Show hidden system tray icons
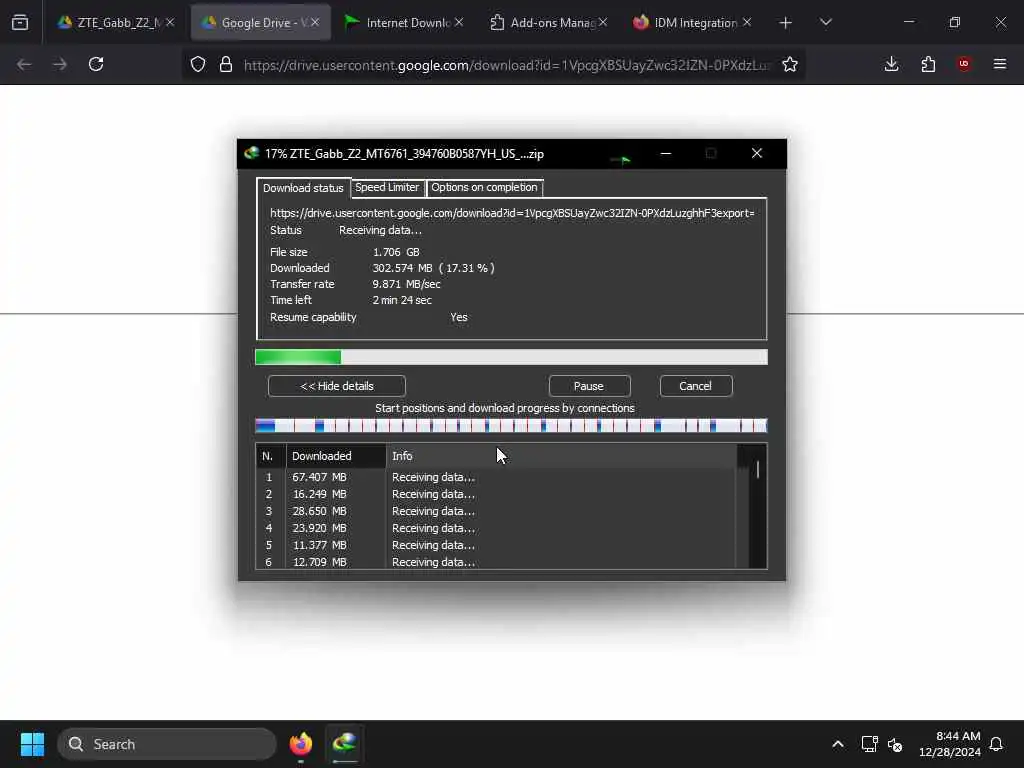This screenshot has height=768, width=1024. coord(838,744)
